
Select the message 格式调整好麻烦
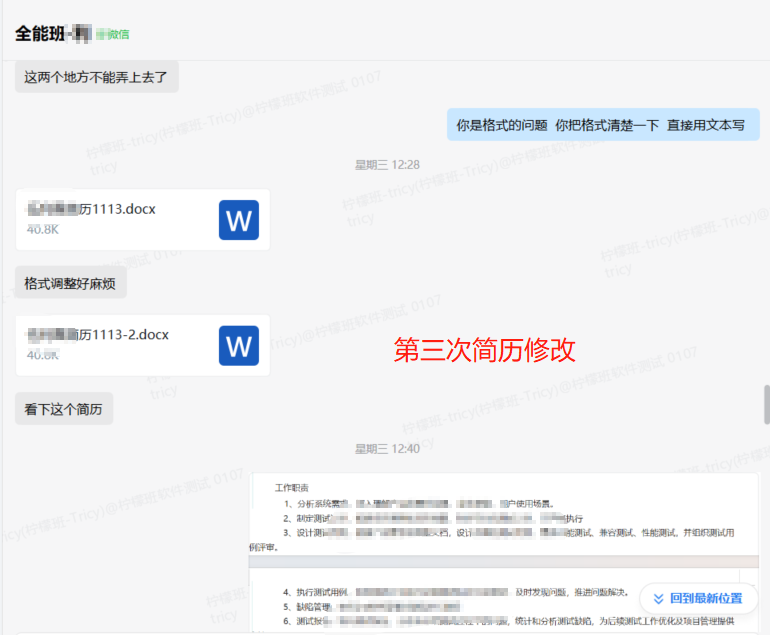click(x=70, y=284)
